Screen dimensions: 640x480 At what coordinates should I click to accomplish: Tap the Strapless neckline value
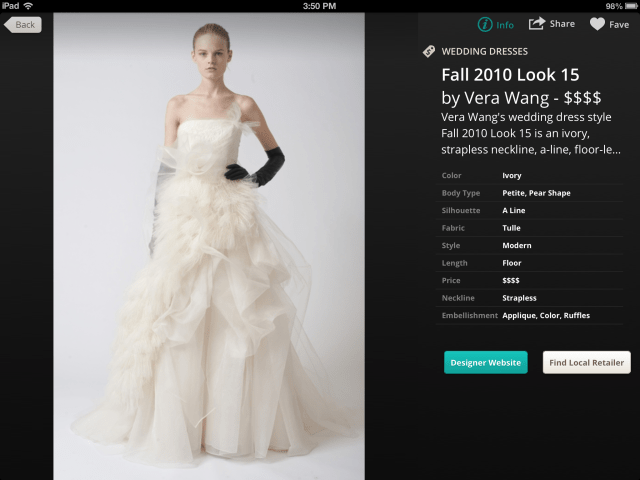click(x=519, y=298)
